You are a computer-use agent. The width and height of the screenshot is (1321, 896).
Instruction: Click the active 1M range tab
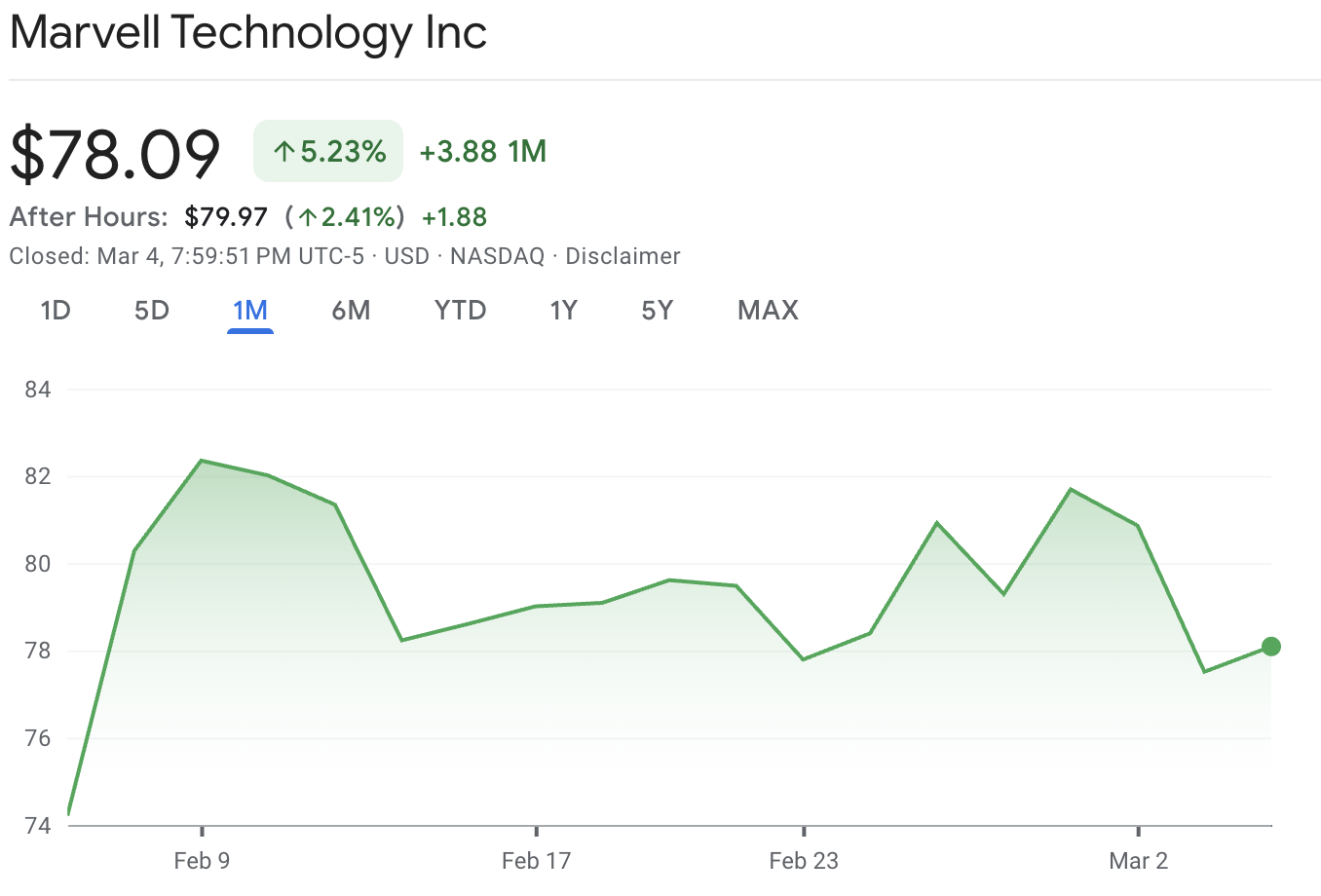coord(250,311)
